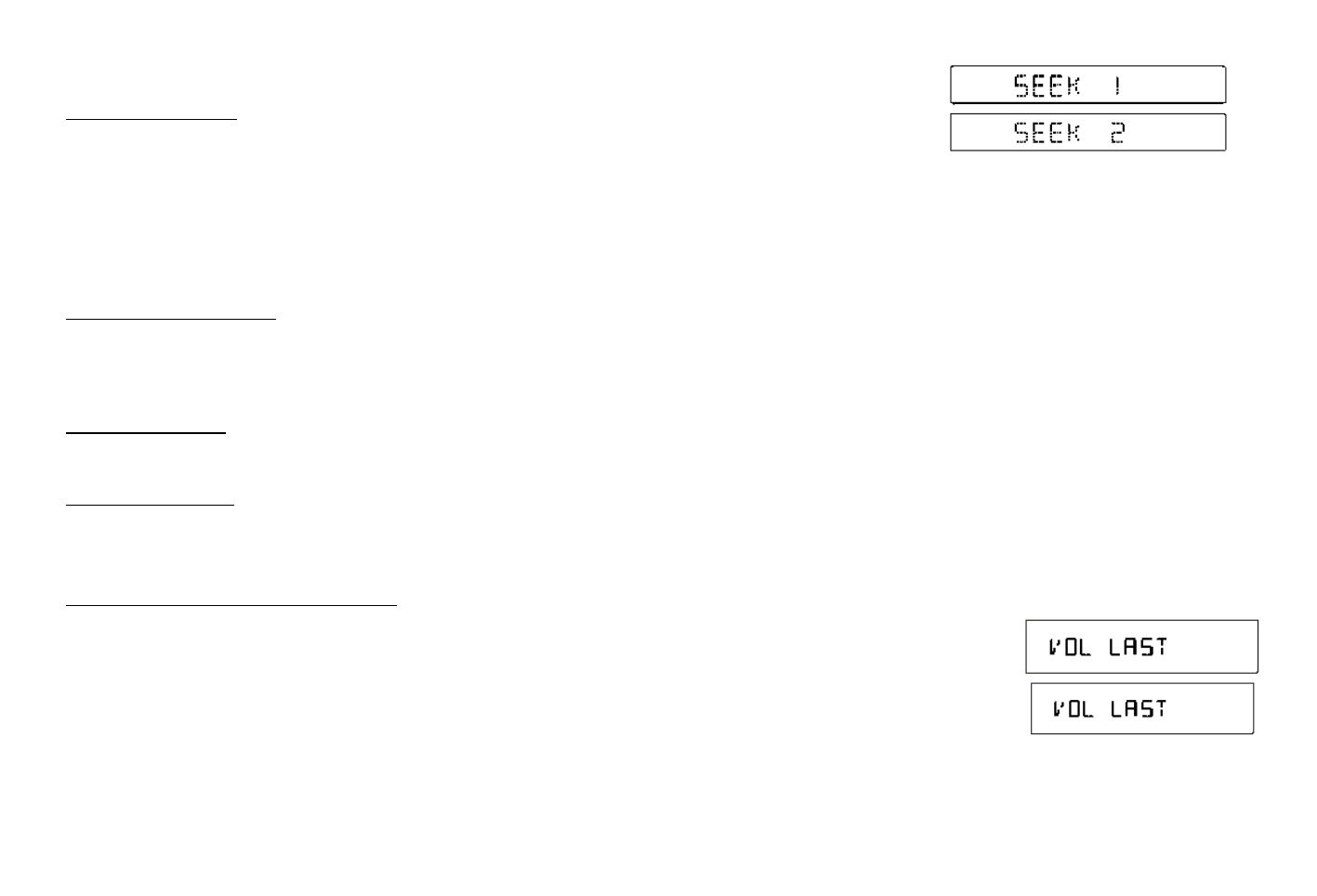Click the SEEK 1 display box
The width and height of the screenshot is (1317, 896).
click(1087, 85)
